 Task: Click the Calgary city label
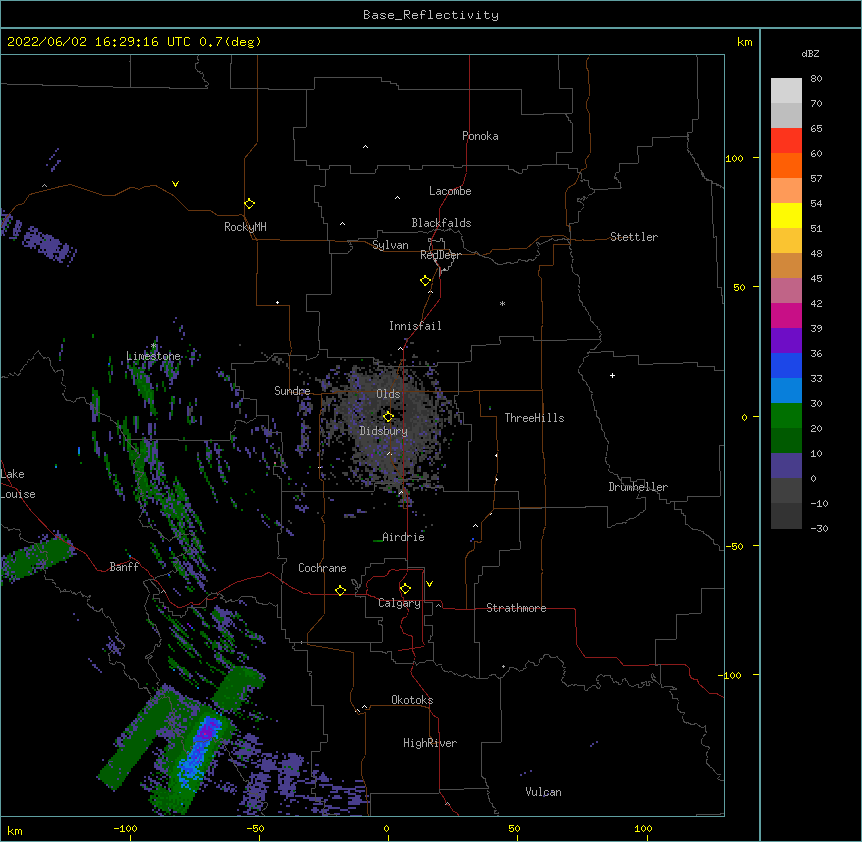(x=399, y=603)
